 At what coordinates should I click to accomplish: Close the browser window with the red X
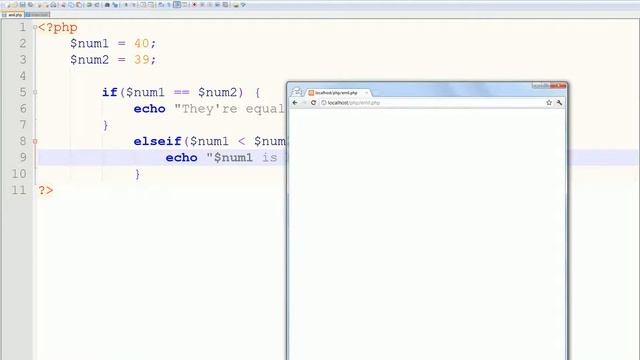pos(558,85)
